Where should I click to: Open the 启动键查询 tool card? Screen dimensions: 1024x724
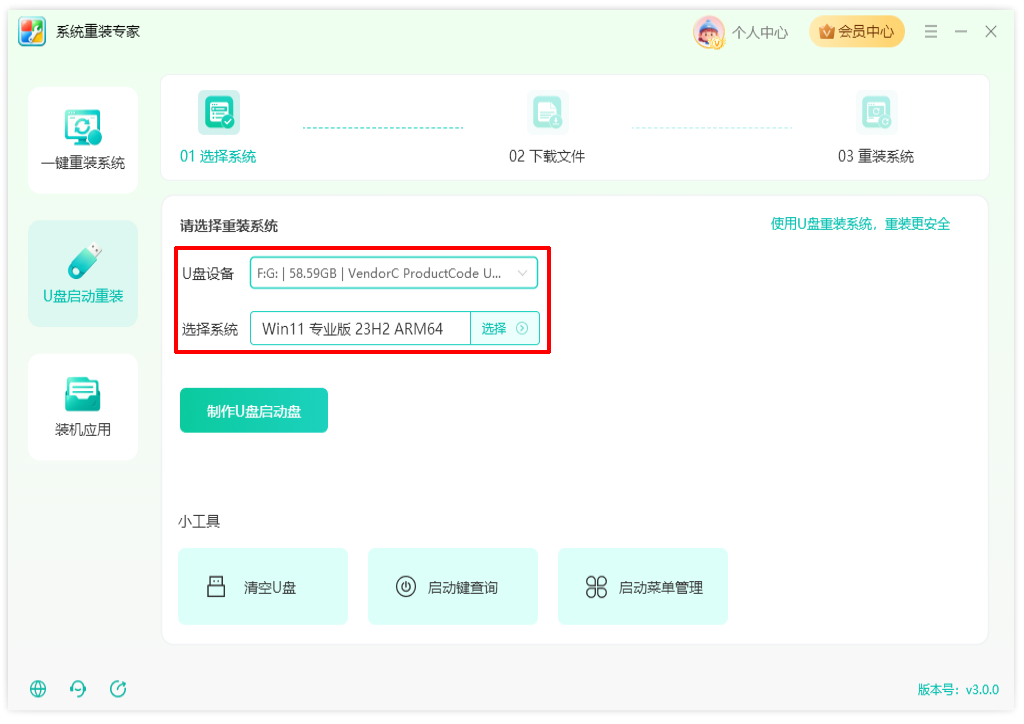(453, 586)
